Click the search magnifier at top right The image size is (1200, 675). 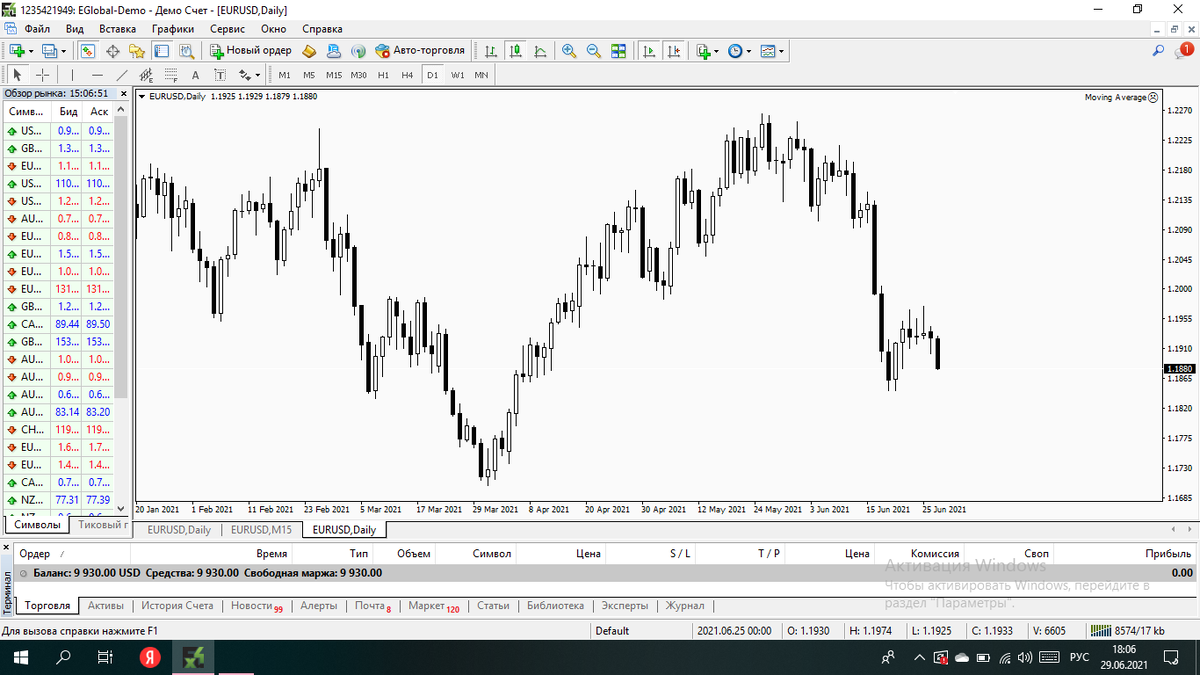pos(1158,50)
